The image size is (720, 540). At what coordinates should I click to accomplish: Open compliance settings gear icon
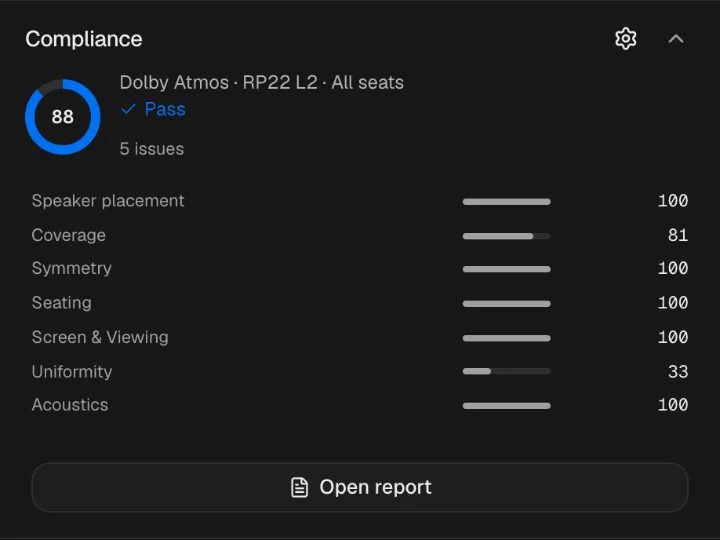(x=625, y=39)
